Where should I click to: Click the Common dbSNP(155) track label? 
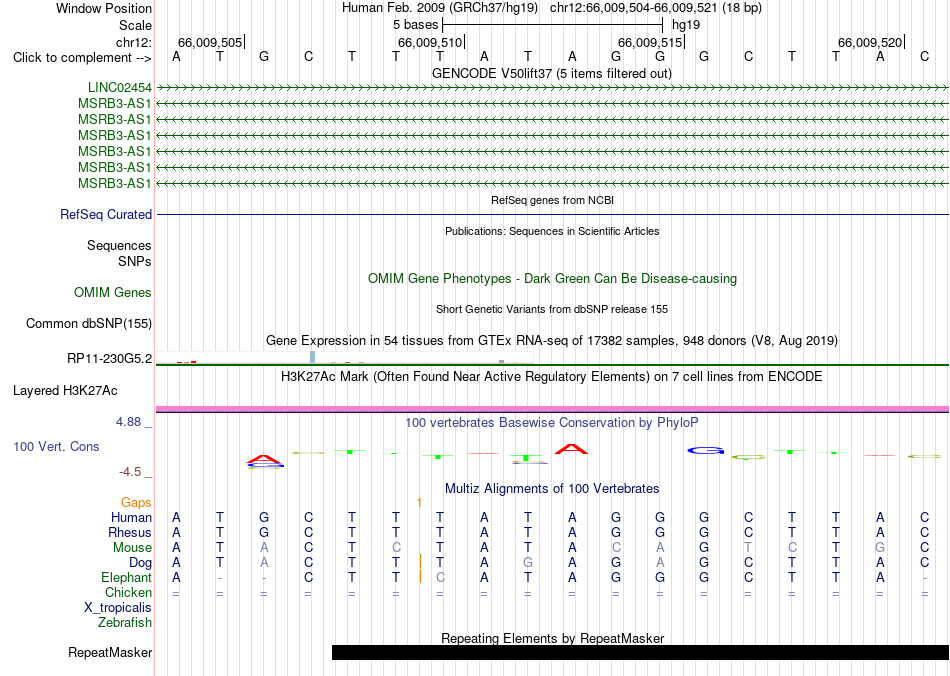(x=88, y=323)
